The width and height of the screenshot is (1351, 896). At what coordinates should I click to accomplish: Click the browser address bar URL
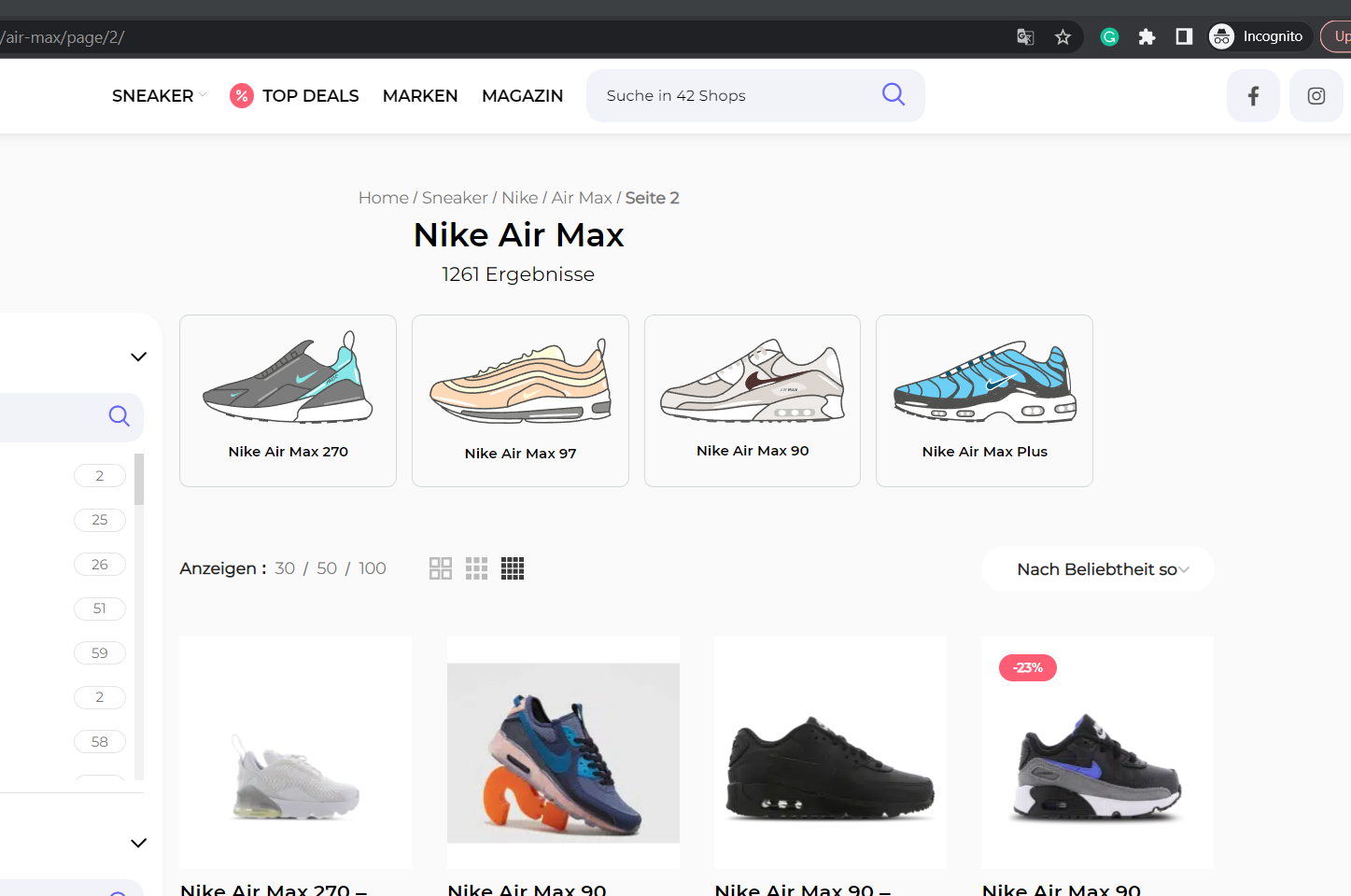63,37
